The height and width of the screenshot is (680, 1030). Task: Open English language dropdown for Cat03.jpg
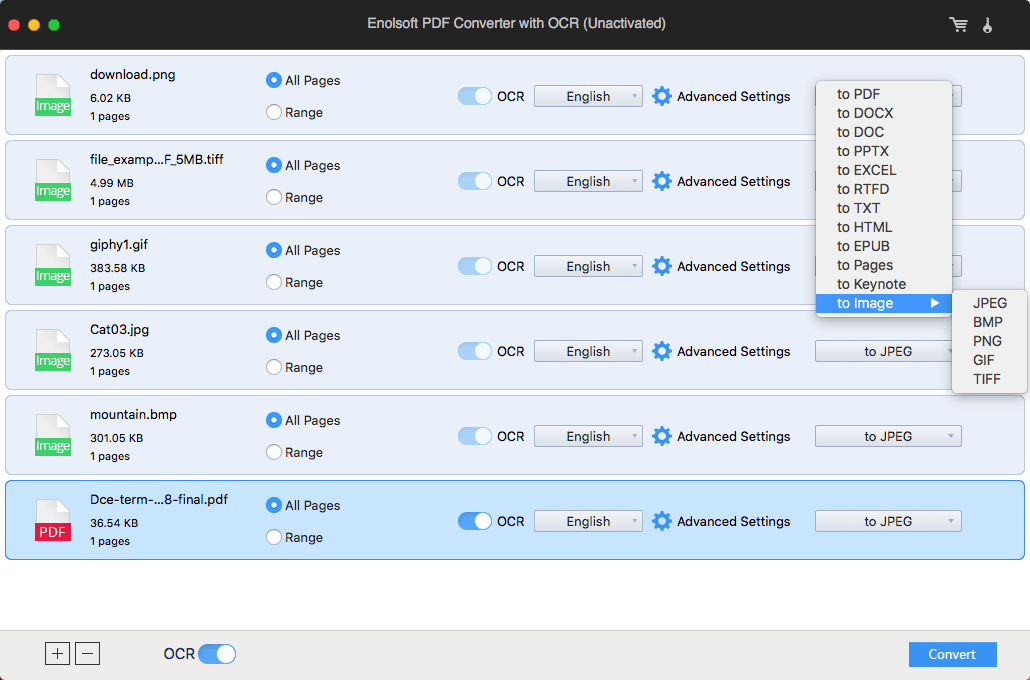click(x=588, y=351)
